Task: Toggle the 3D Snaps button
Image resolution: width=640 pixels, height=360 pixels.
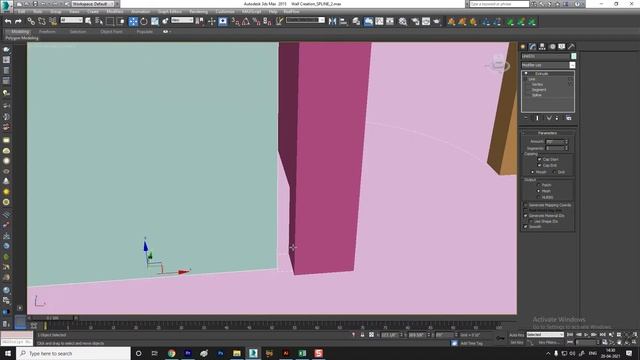Action: coord(236,21)
